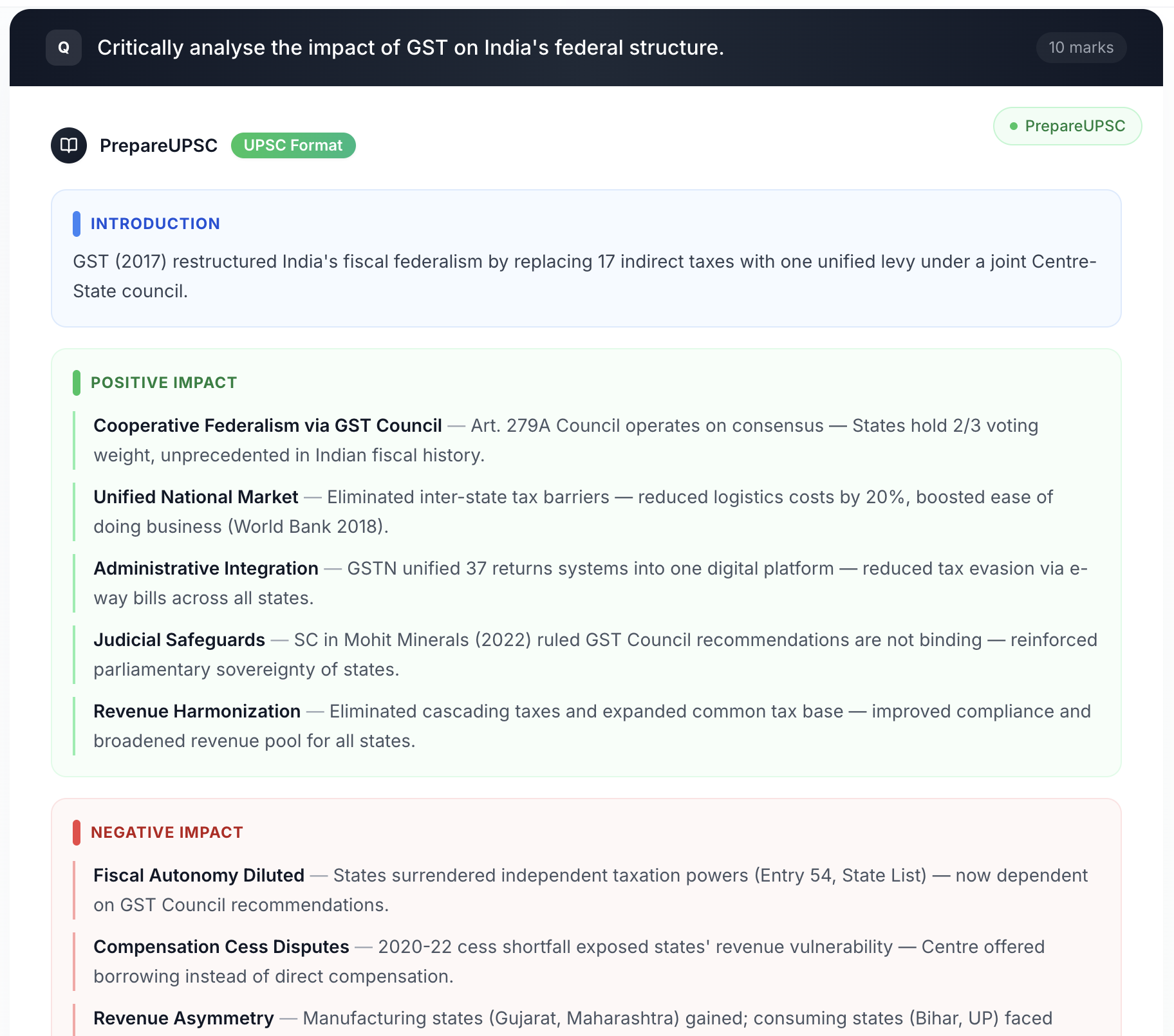The height and width of the screenshot is (1036, 1174).
Task: Click the Compensation Cess Disputes heading
Action: (x=221, y=946)
